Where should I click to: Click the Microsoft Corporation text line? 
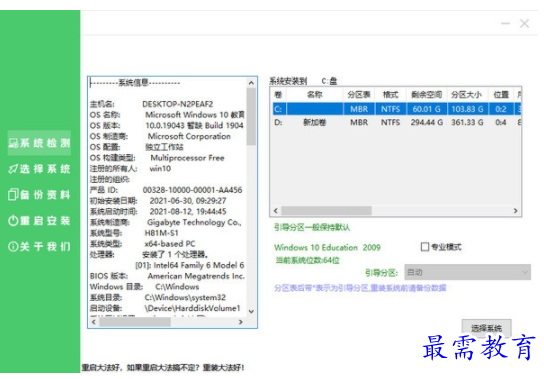189,136
